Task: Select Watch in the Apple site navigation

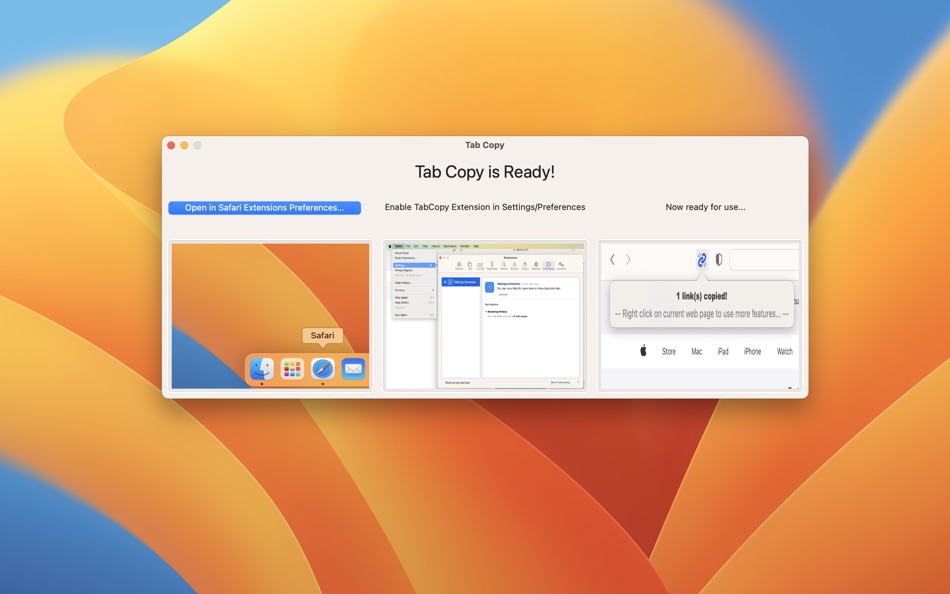Action: click(785, 352)
